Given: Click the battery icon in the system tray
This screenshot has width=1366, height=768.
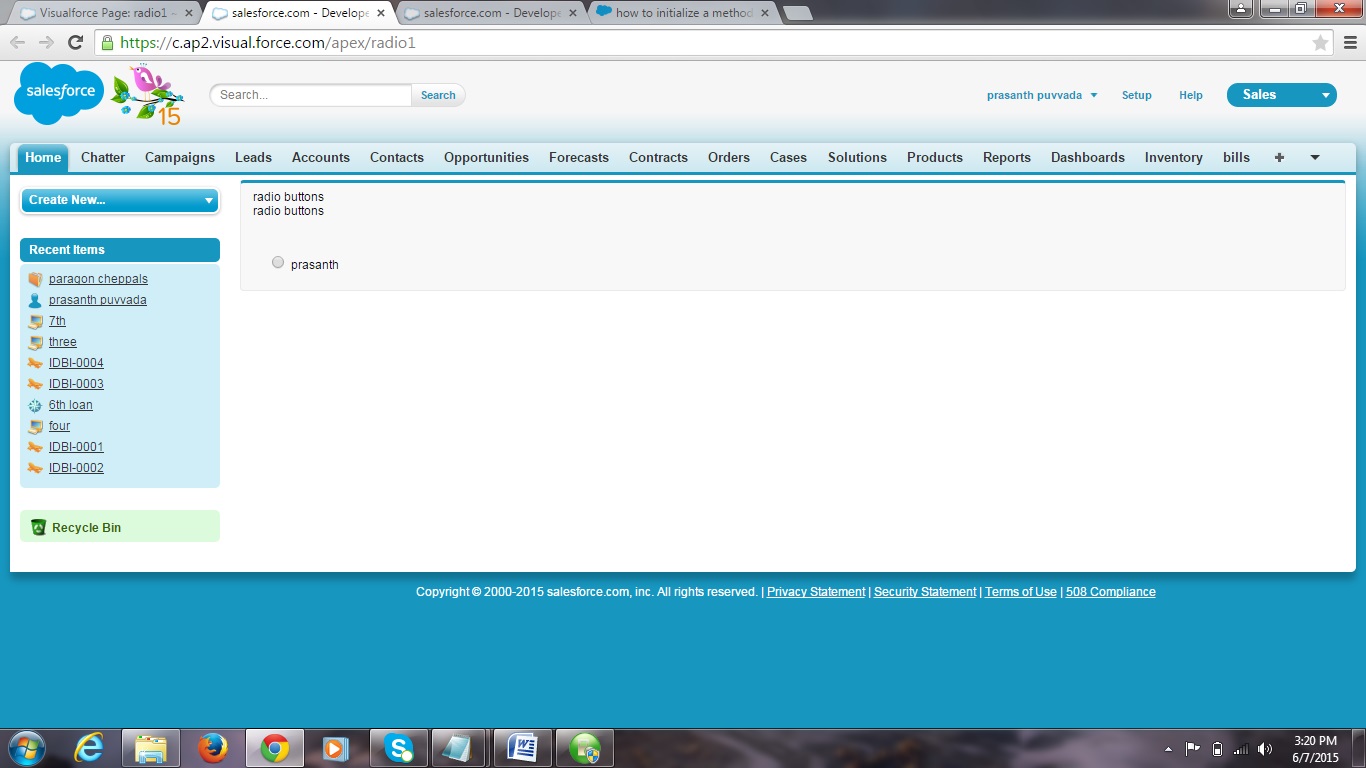Looking at the screenshot, I should point(1217,749).
